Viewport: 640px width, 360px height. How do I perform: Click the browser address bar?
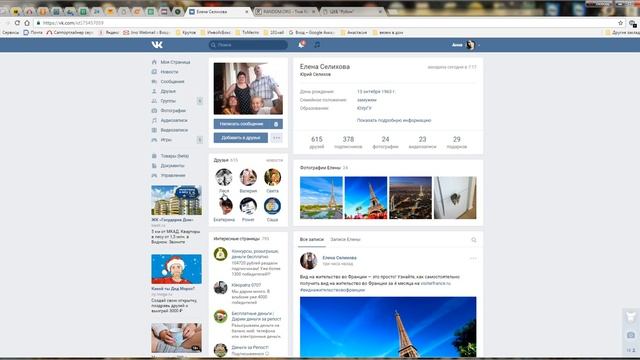(x=327, y=23)
